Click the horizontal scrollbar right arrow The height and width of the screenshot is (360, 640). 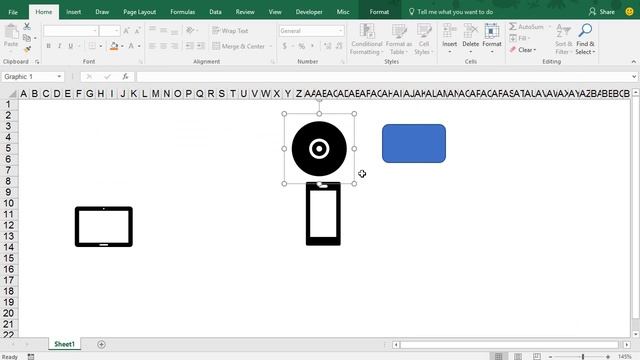pyautogui.click(x=627, y=345)
